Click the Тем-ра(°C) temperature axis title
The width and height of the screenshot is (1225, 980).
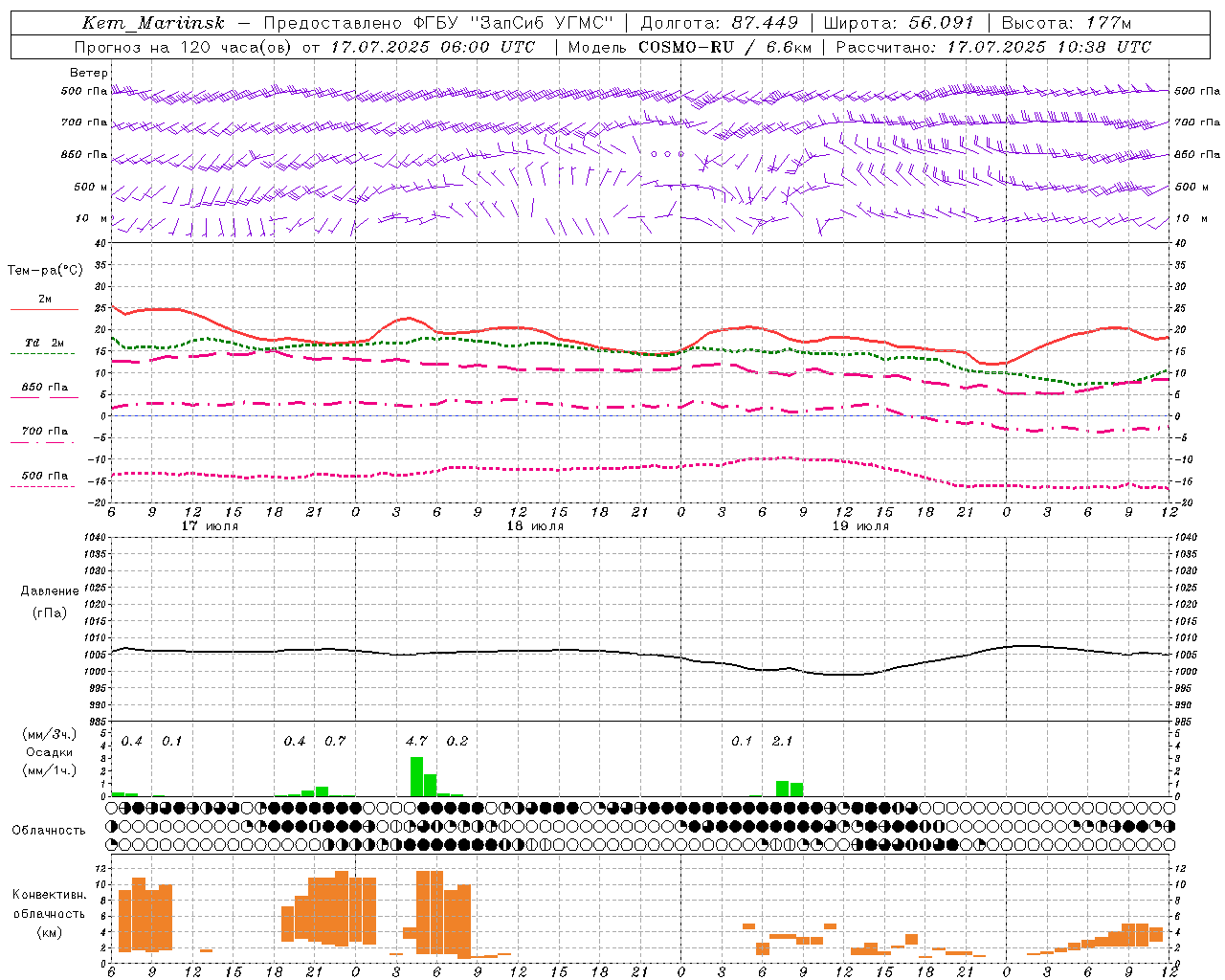pos(45,271)
